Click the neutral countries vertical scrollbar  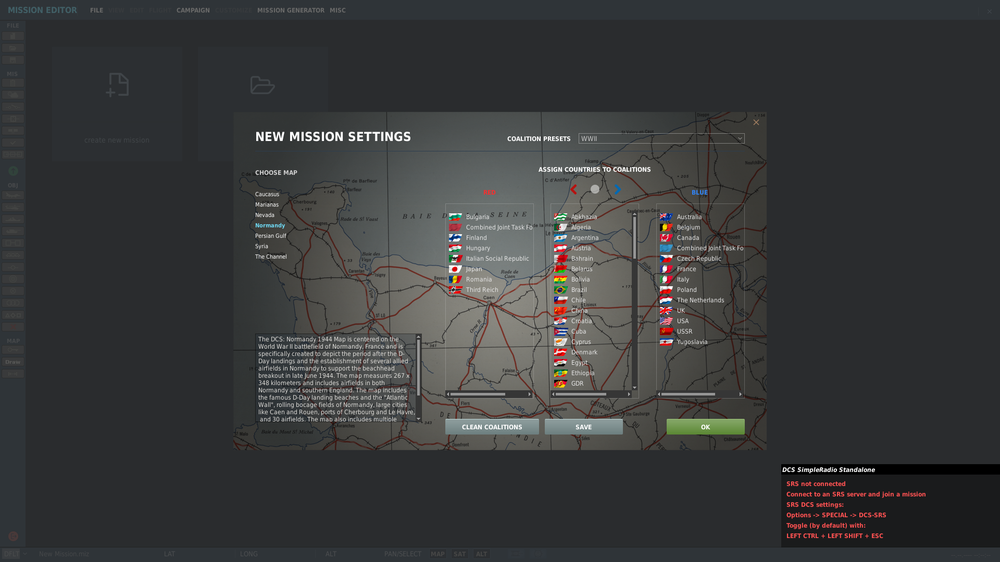coord(634,300)
